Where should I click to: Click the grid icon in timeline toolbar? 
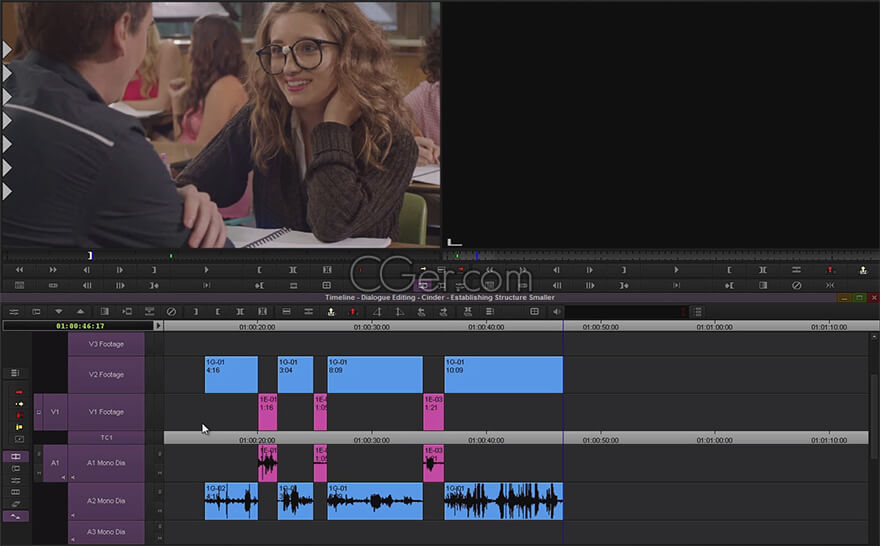coord(534,311)
